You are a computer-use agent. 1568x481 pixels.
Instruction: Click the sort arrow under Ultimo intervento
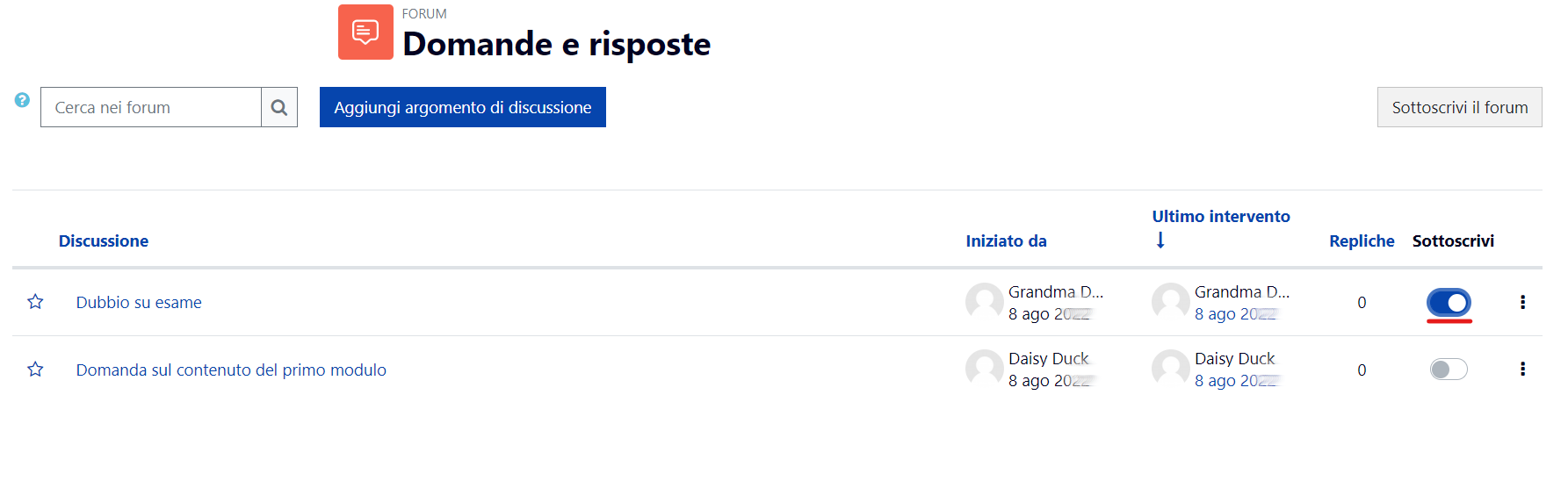click(1160, 240)
